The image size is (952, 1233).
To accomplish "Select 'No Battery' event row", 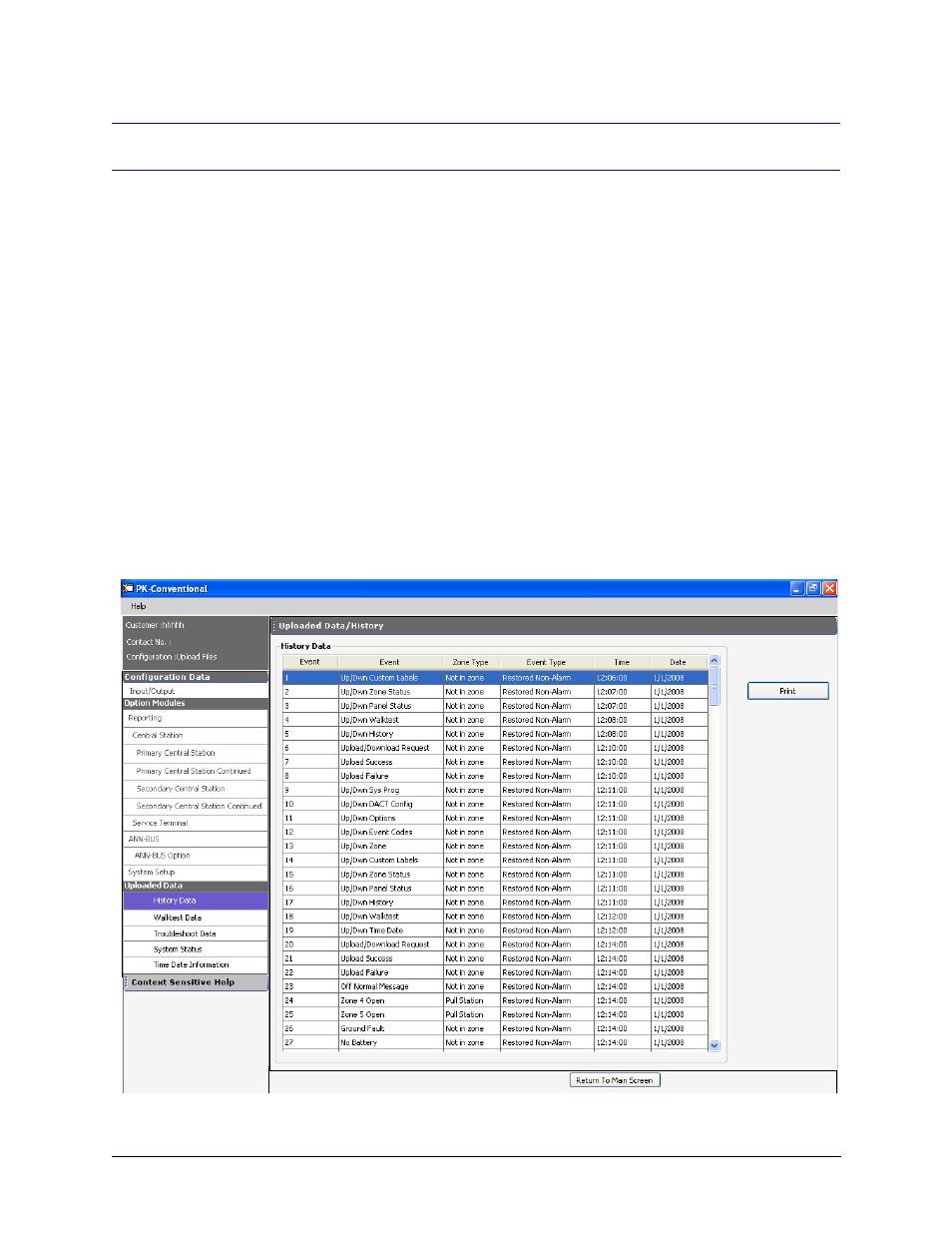I will pyautogui.click(x=495, y=1042).
